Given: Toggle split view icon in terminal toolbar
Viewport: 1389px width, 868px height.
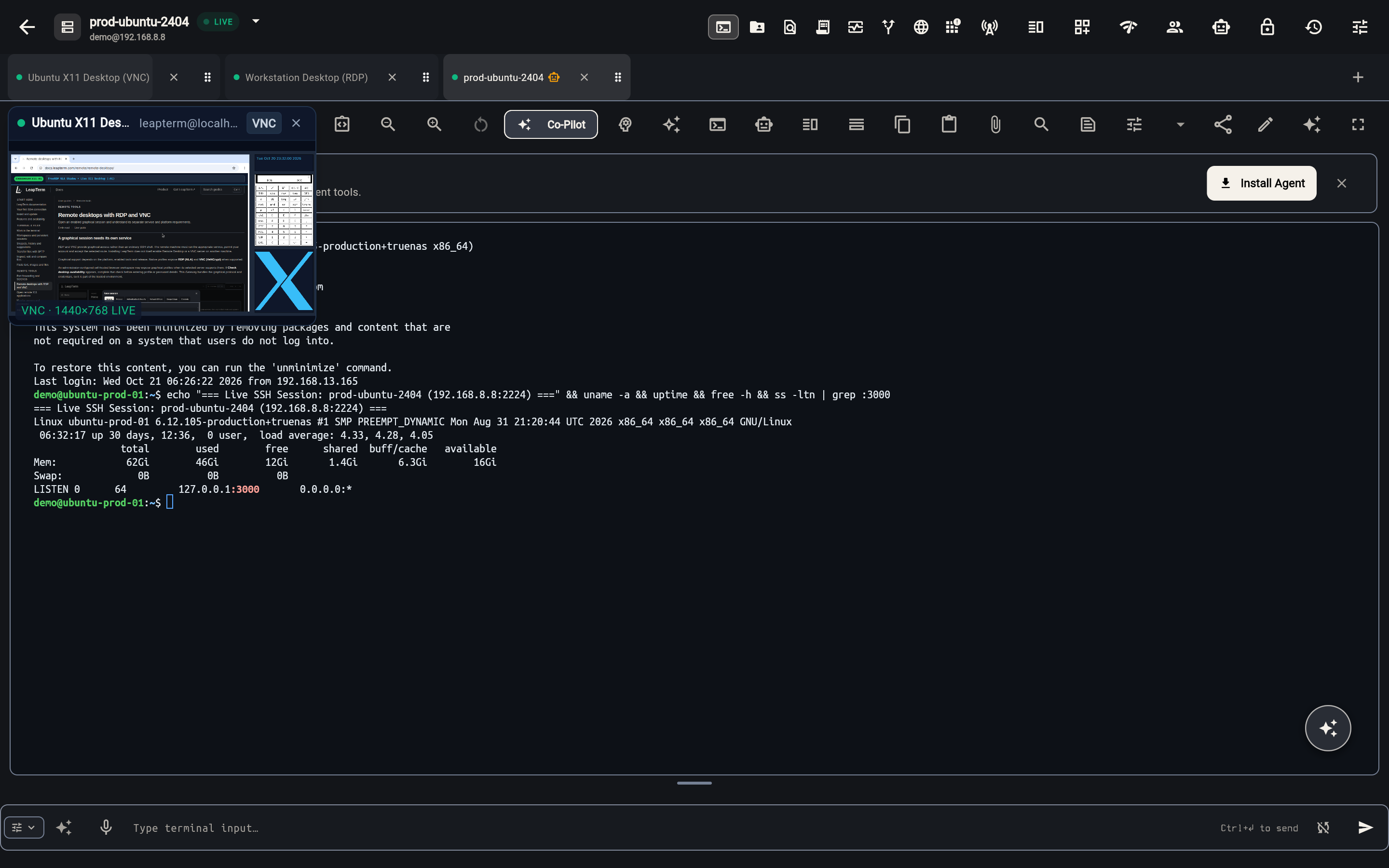Looking at the screenshot, I should click(810, 124).
